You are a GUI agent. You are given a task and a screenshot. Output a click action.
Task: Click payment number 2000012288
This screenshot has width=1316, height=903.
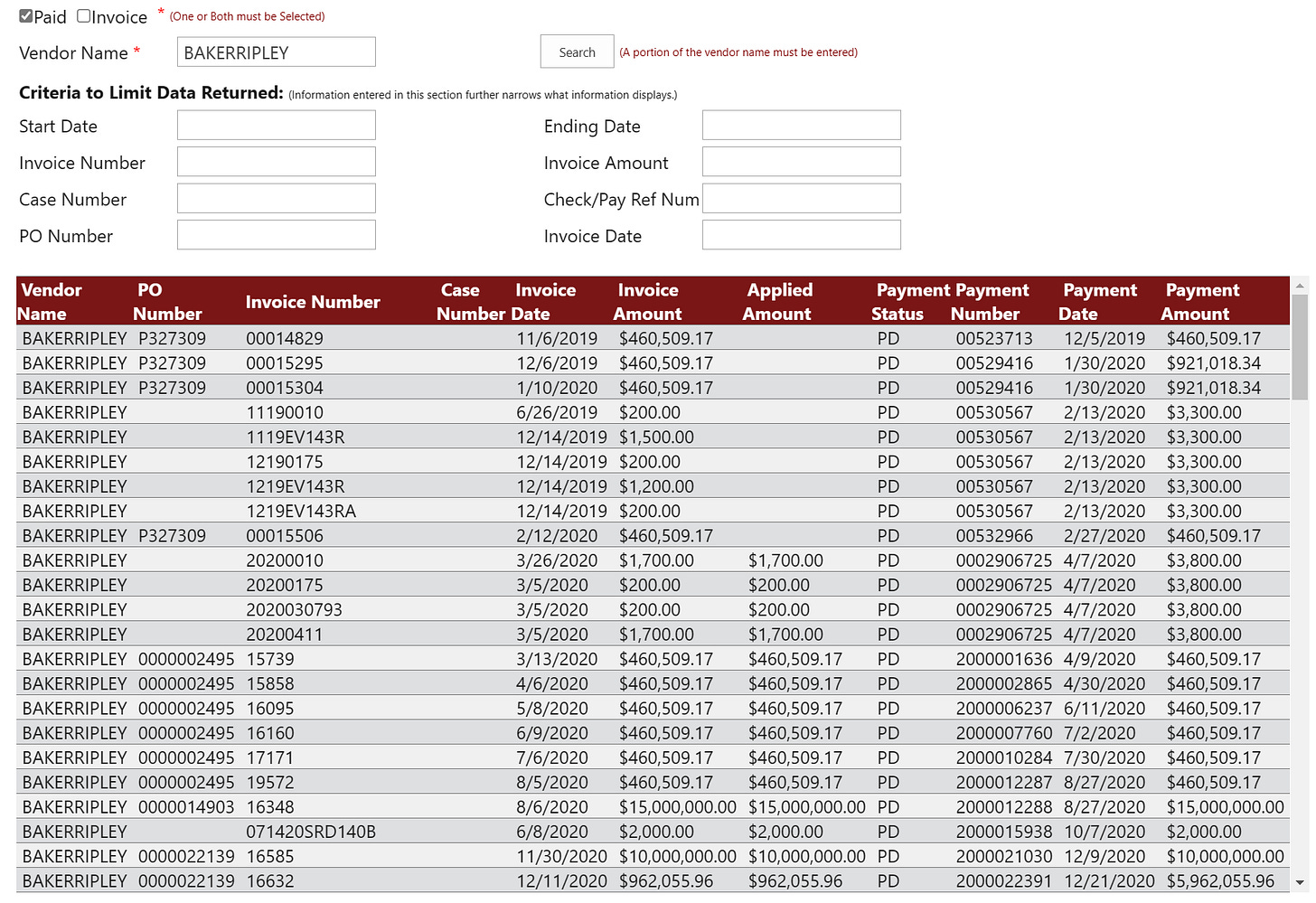1004,807
